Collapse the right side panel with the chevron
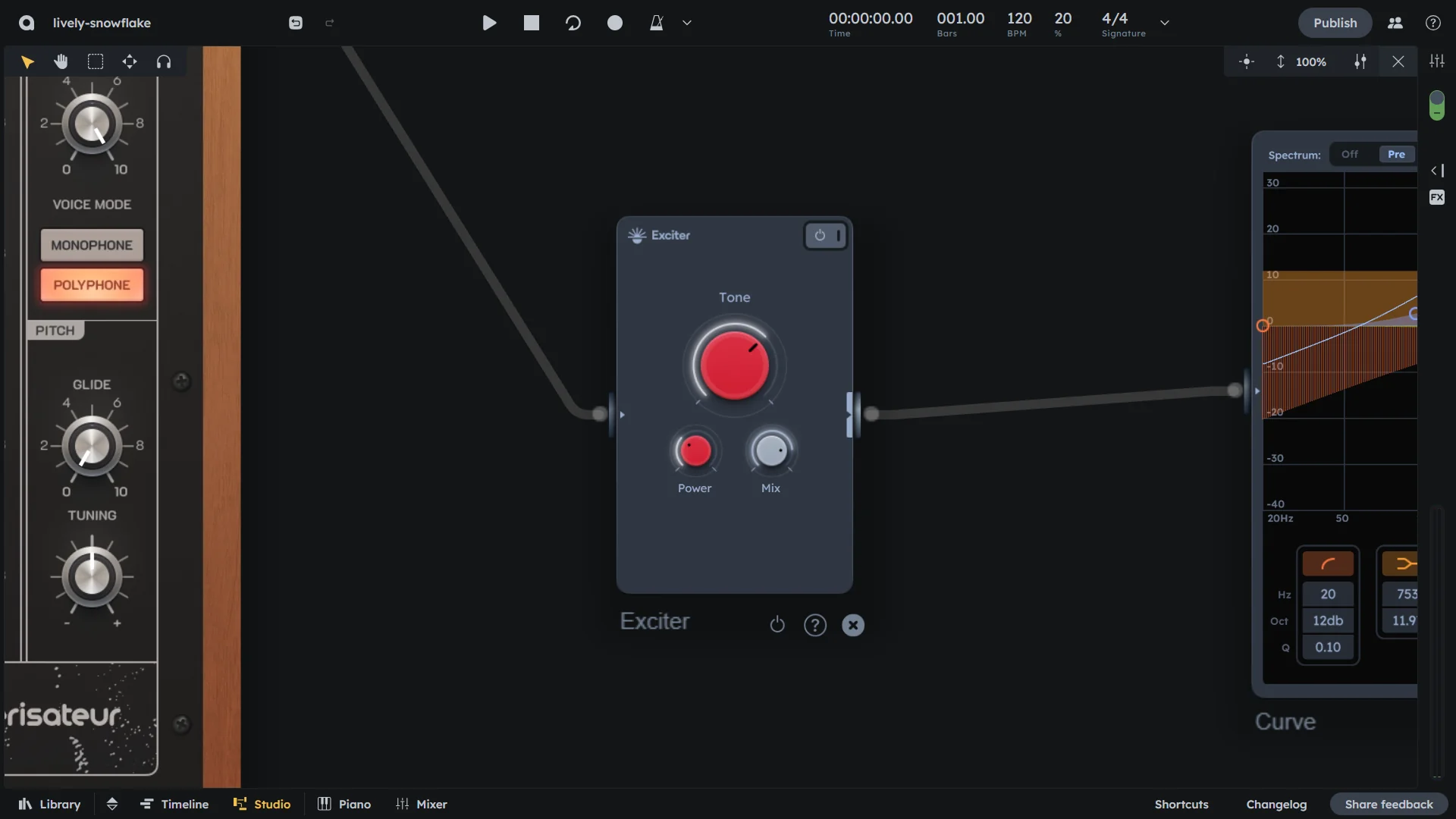The height and width of the screenshot is (819, 1456). click(x=1437, y=171)
